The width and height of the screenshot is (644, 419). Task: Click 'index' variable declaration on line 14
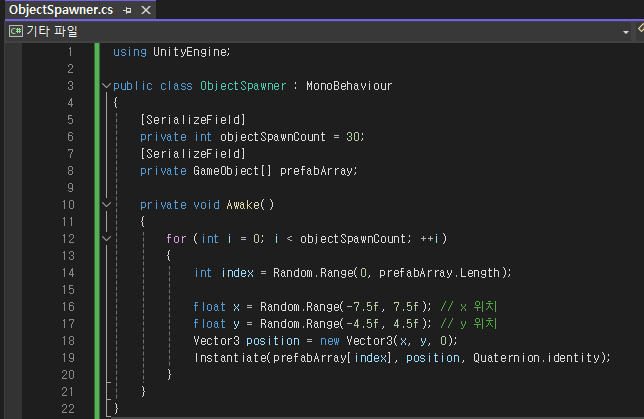point(237,273)
